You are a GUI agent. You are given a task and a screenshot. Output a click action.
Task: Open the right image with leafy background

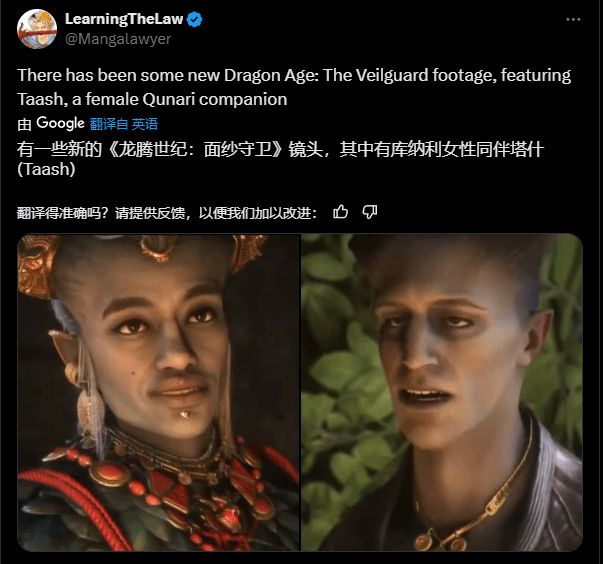442,393
